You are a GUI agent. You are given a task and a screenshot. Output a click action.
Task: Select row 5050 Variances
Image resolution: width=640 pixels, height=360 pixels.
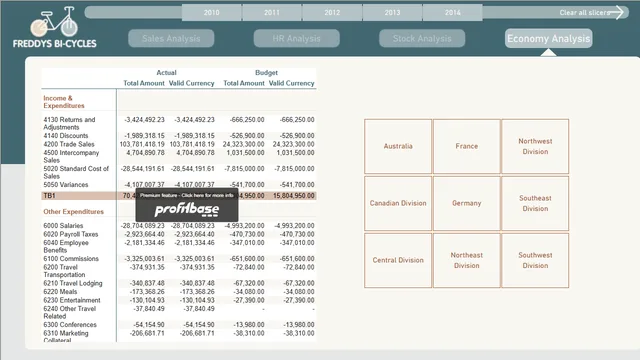pyautogui.click(x=179, y=184)
